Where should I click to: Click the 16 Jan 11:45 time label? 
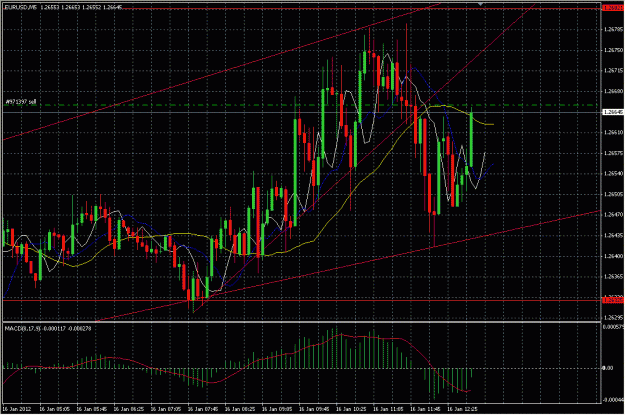[x=425, y=409]
